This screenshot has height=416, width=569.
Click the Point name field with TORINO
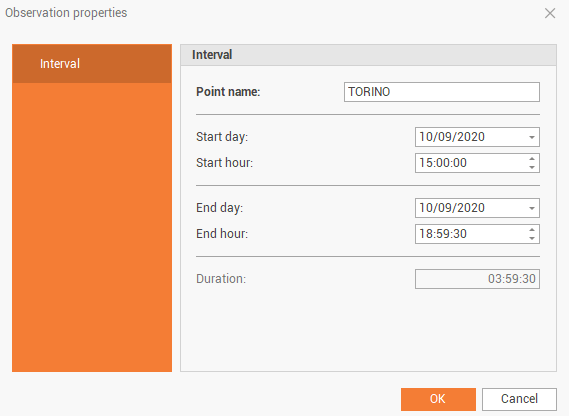[442, 92]
